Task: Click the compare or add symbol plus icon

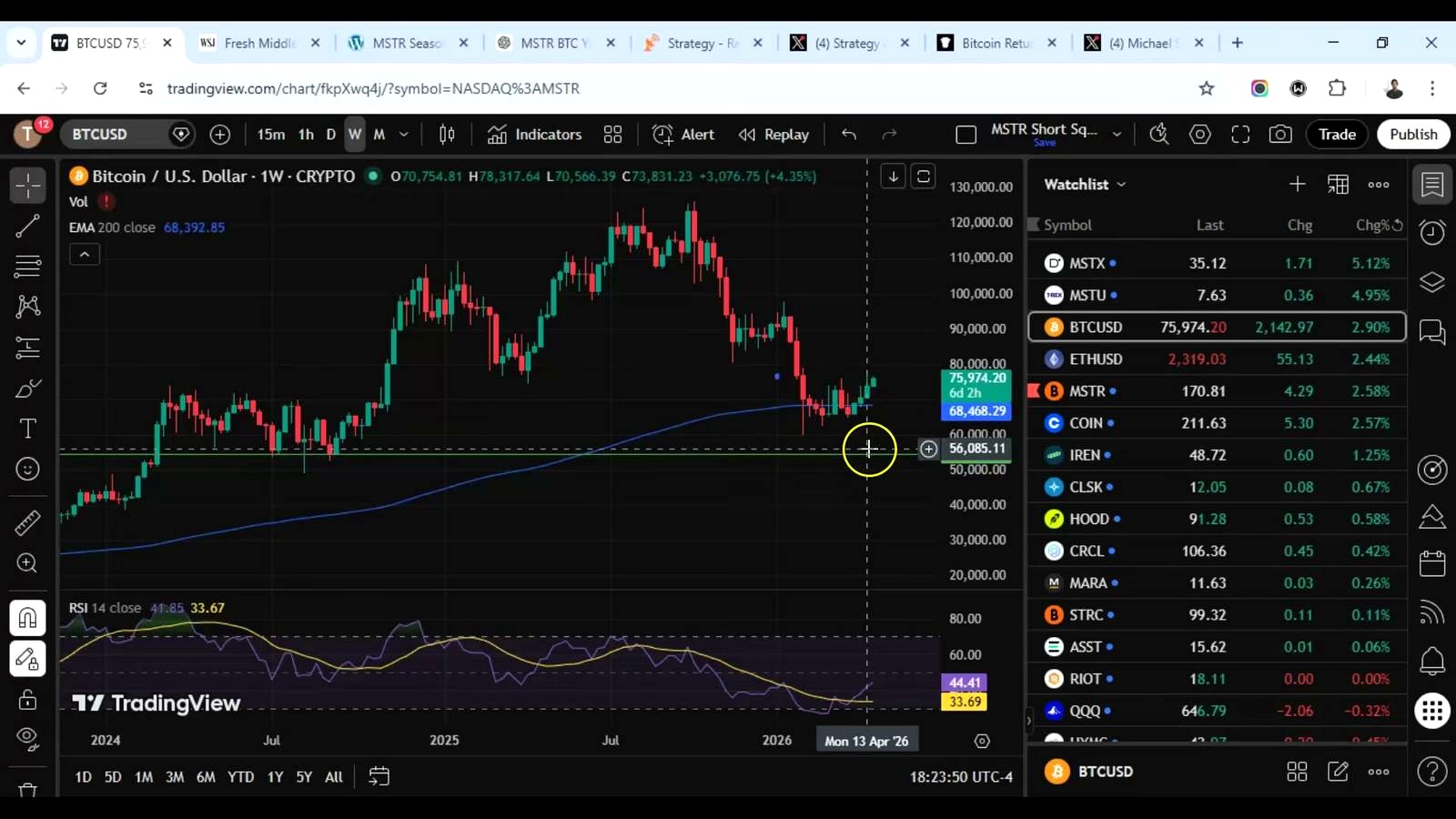Action: click(219, 135)
